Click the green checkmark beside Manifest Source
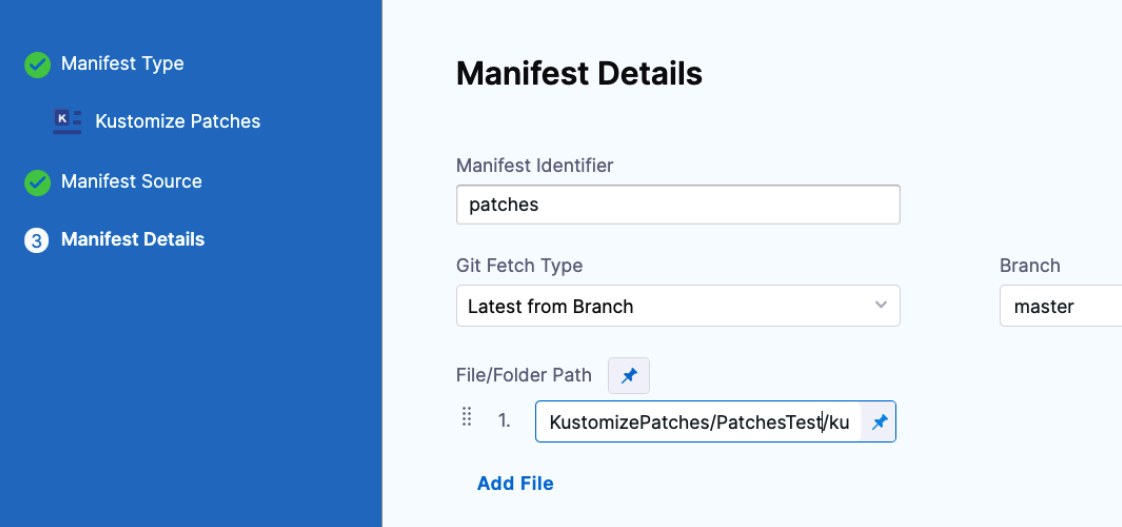This screenshot has height=527, width=1122. [x=37, y=182]
